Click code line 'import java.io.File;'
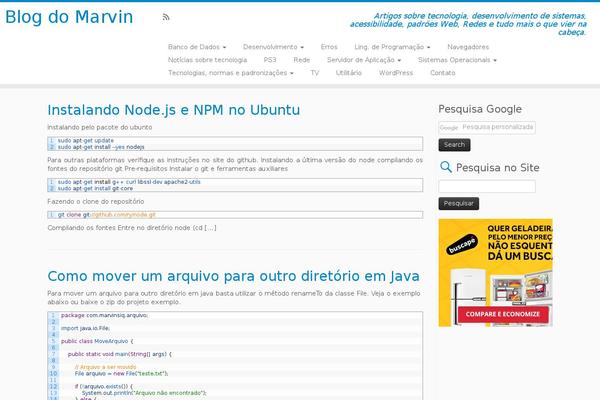The image size is (600, 400). (85, 328)
